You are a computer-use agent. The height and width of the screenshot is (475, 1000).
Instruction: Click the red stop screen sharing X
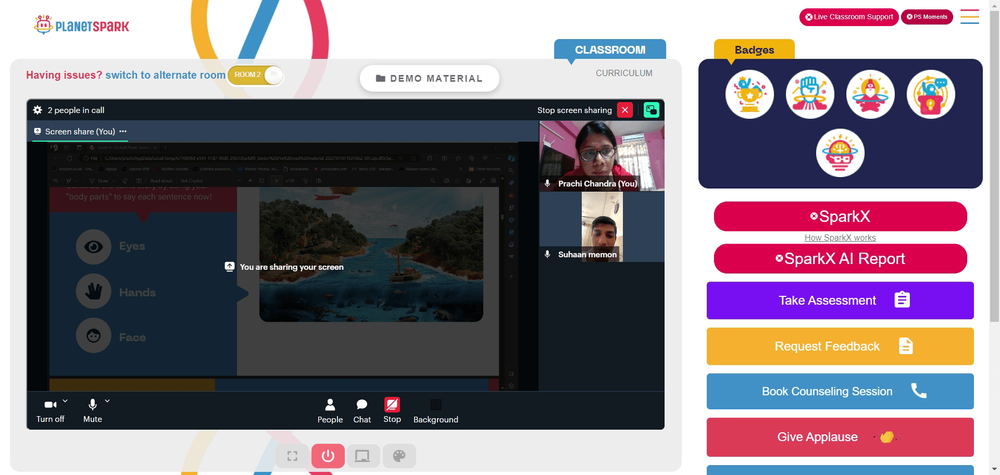point(625,110)
